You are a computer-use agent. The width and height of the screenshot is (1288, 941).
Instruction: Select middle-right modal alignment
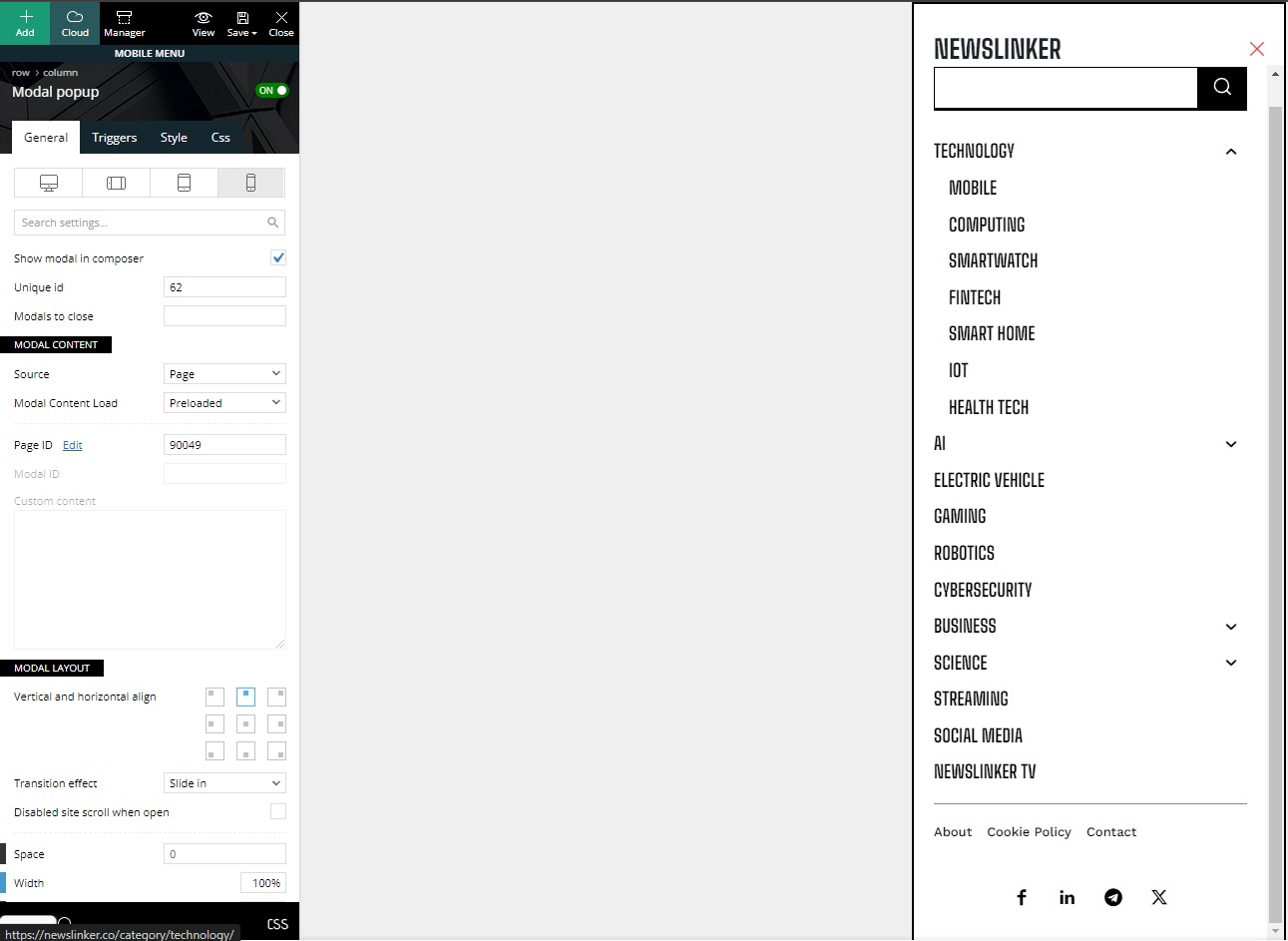[276, 723]
